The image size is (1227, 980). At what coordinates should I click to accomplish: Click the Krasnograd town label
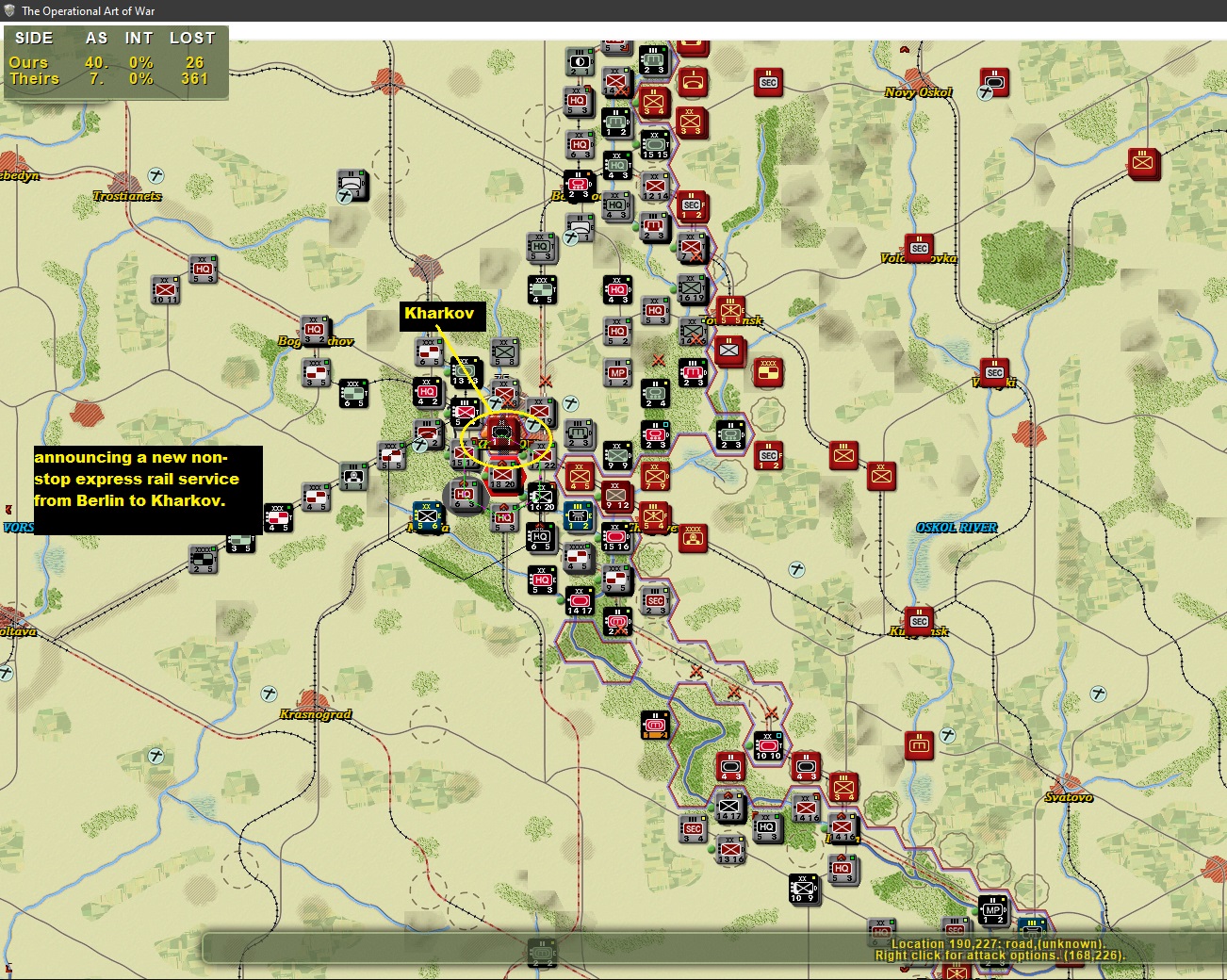click(315, 714)
